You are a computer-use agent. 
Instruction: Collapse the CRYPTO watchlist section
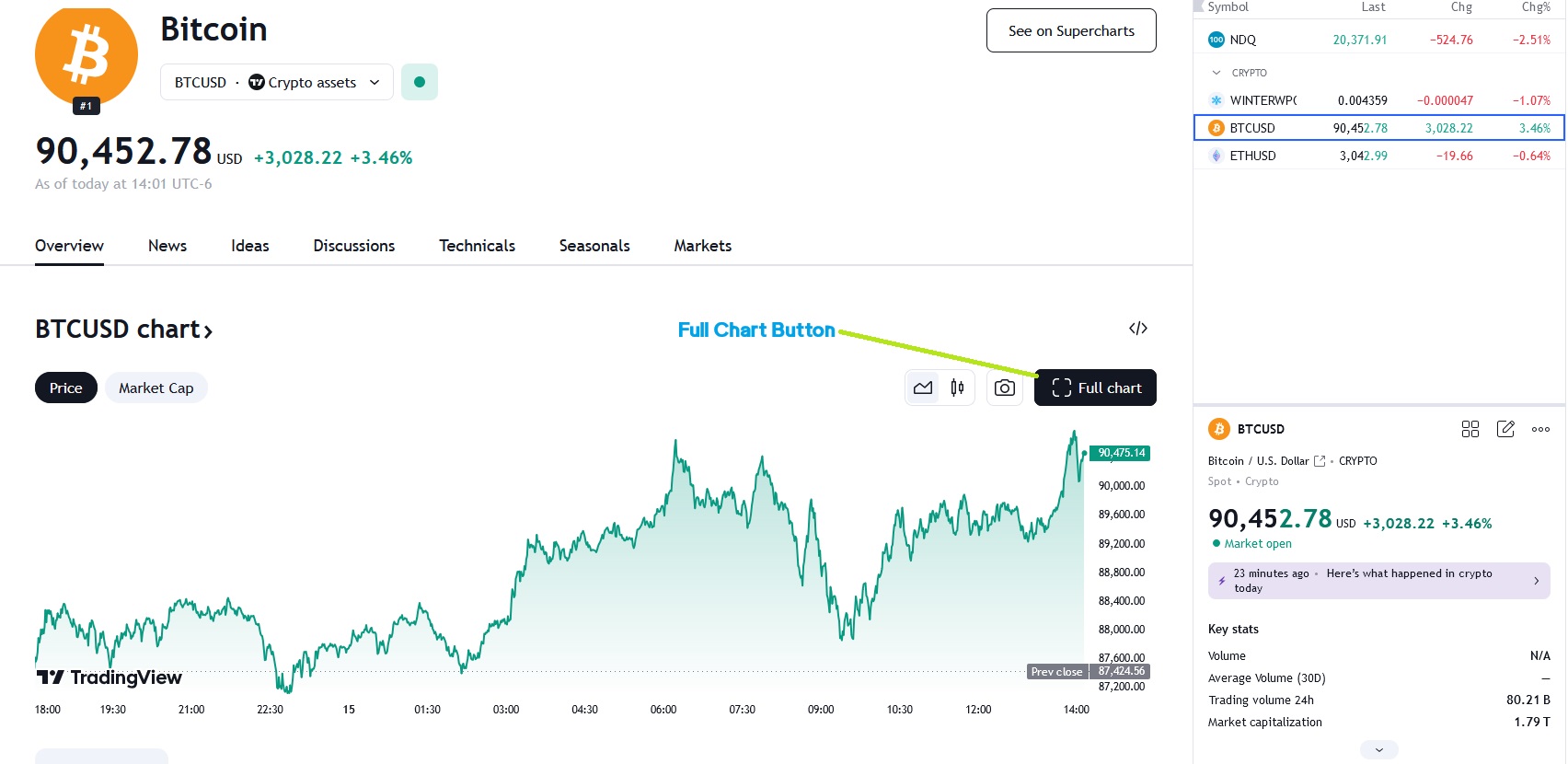tap(1216, 73)
